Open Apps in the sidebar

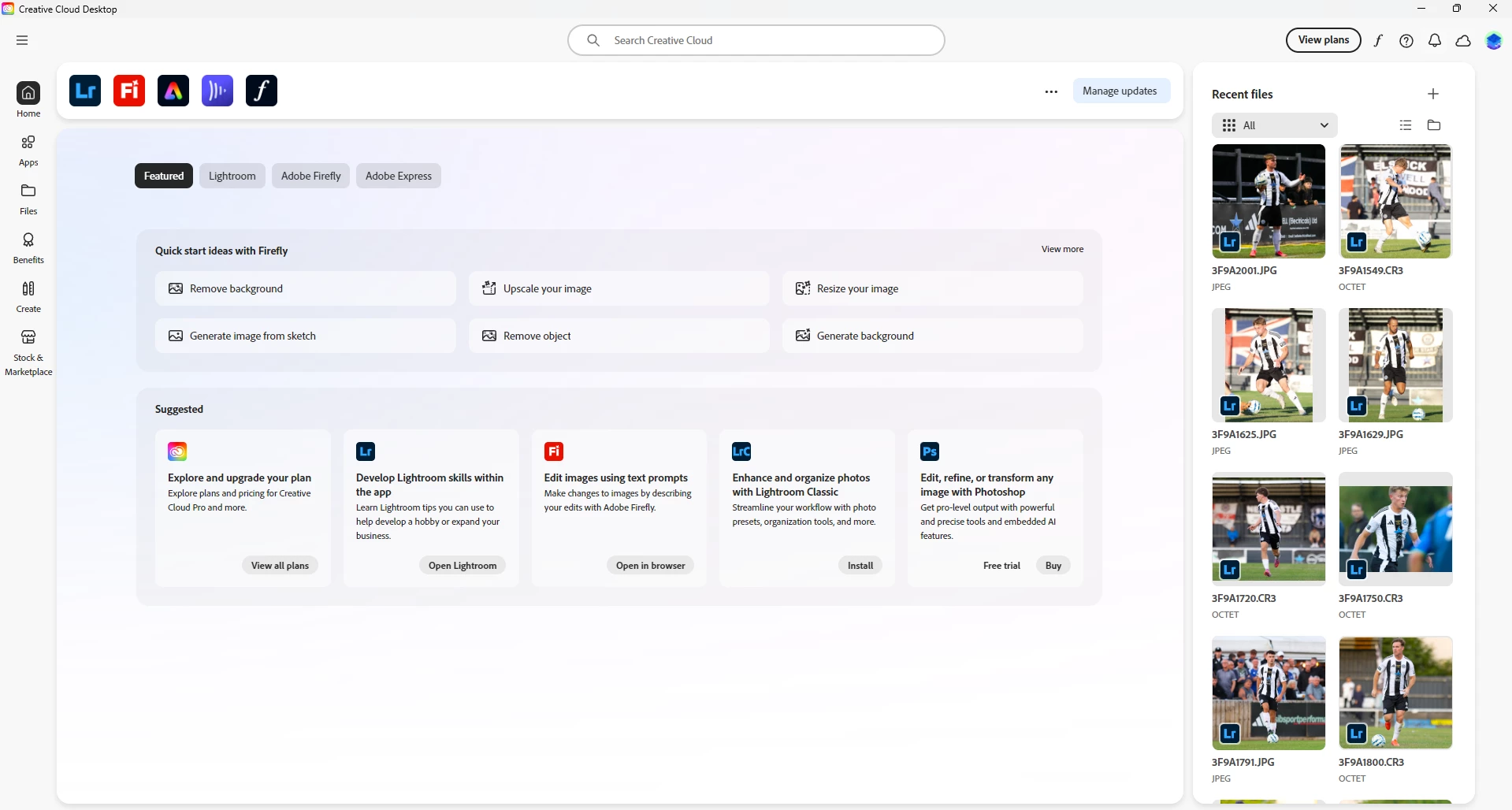tap(28, 150)
